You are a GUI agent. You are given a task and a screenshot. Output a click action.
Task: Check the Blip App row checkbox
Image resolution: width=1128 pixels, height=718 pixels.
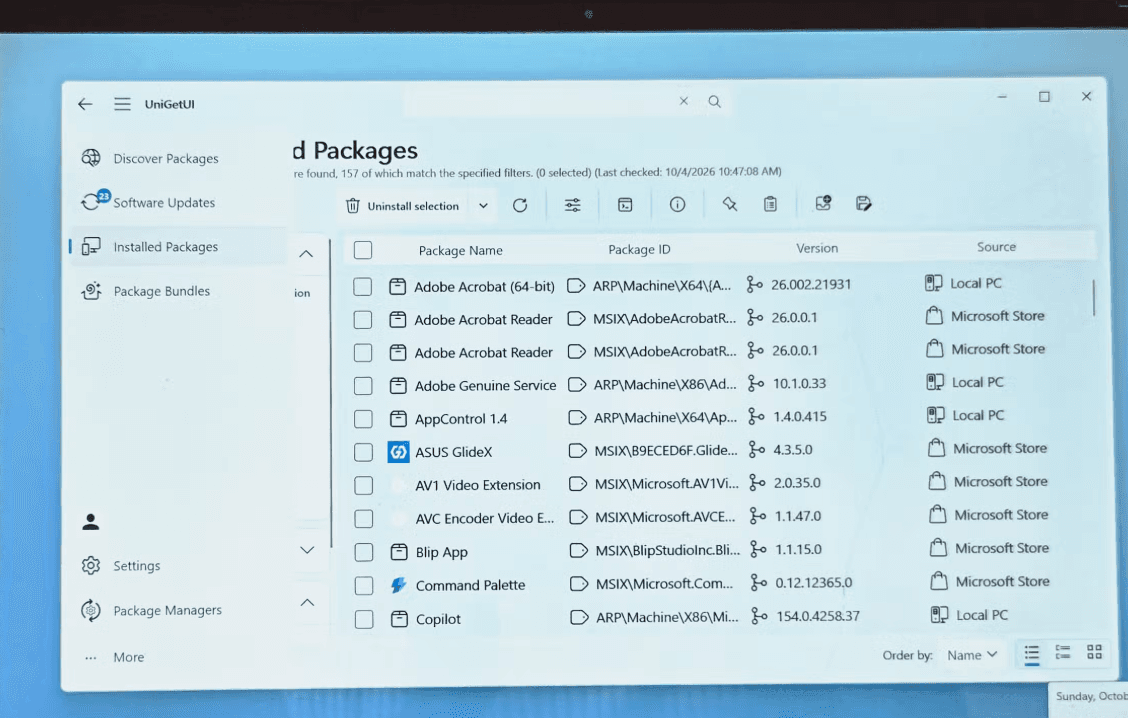364,552
